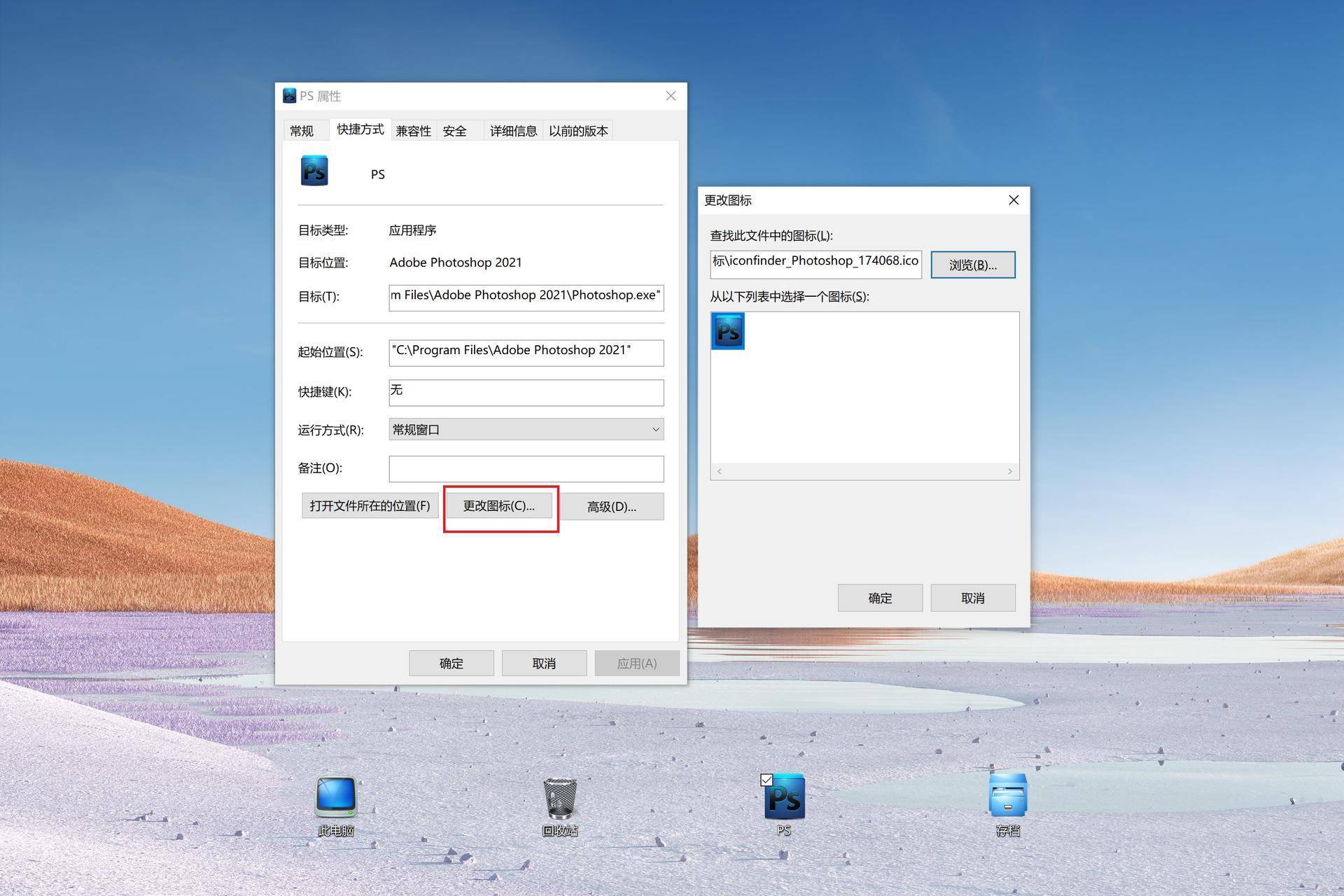Select the 回收站 desktop icon
The width and height of the screenshot is (1344, 896).
tap(560, 806)
